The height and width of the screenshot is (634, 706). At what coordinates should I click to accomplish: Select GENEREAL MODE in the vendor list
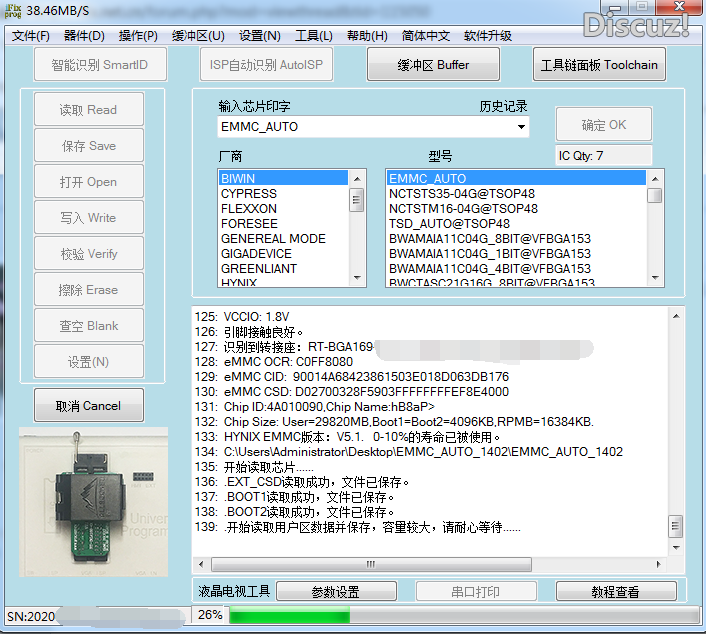pos(283,238)
